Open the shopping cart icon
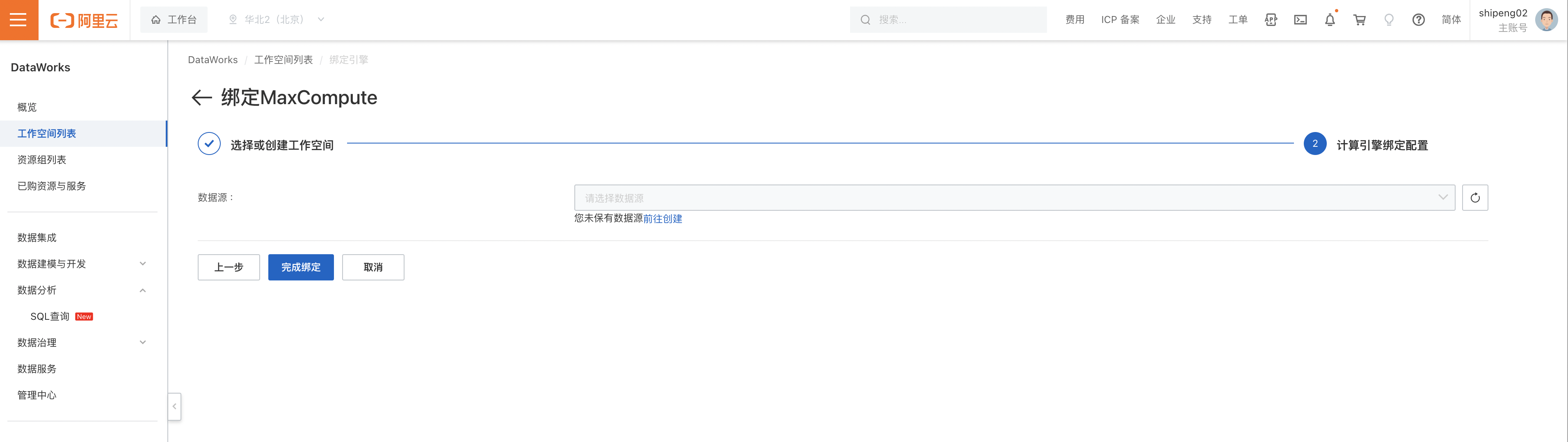 click(1359, 20)
